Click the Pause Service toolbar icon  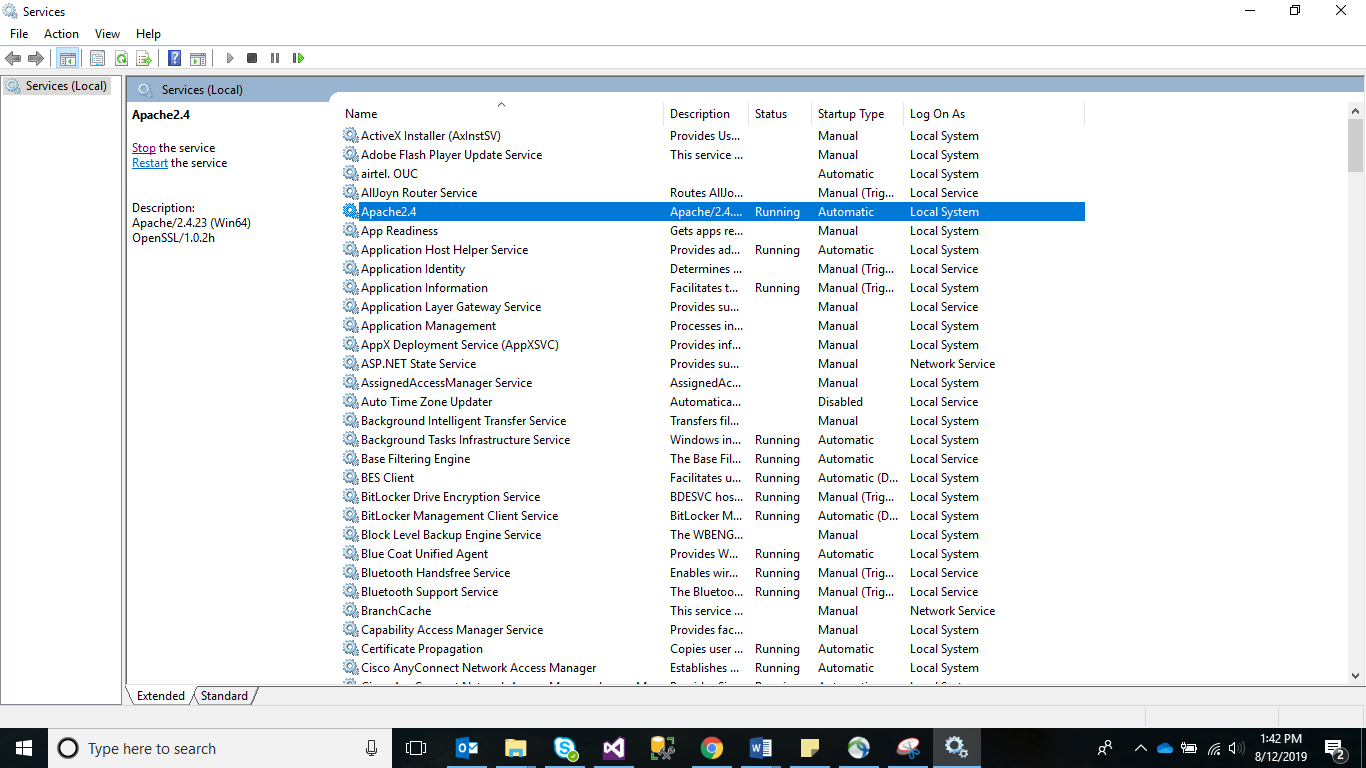[275, 59]
